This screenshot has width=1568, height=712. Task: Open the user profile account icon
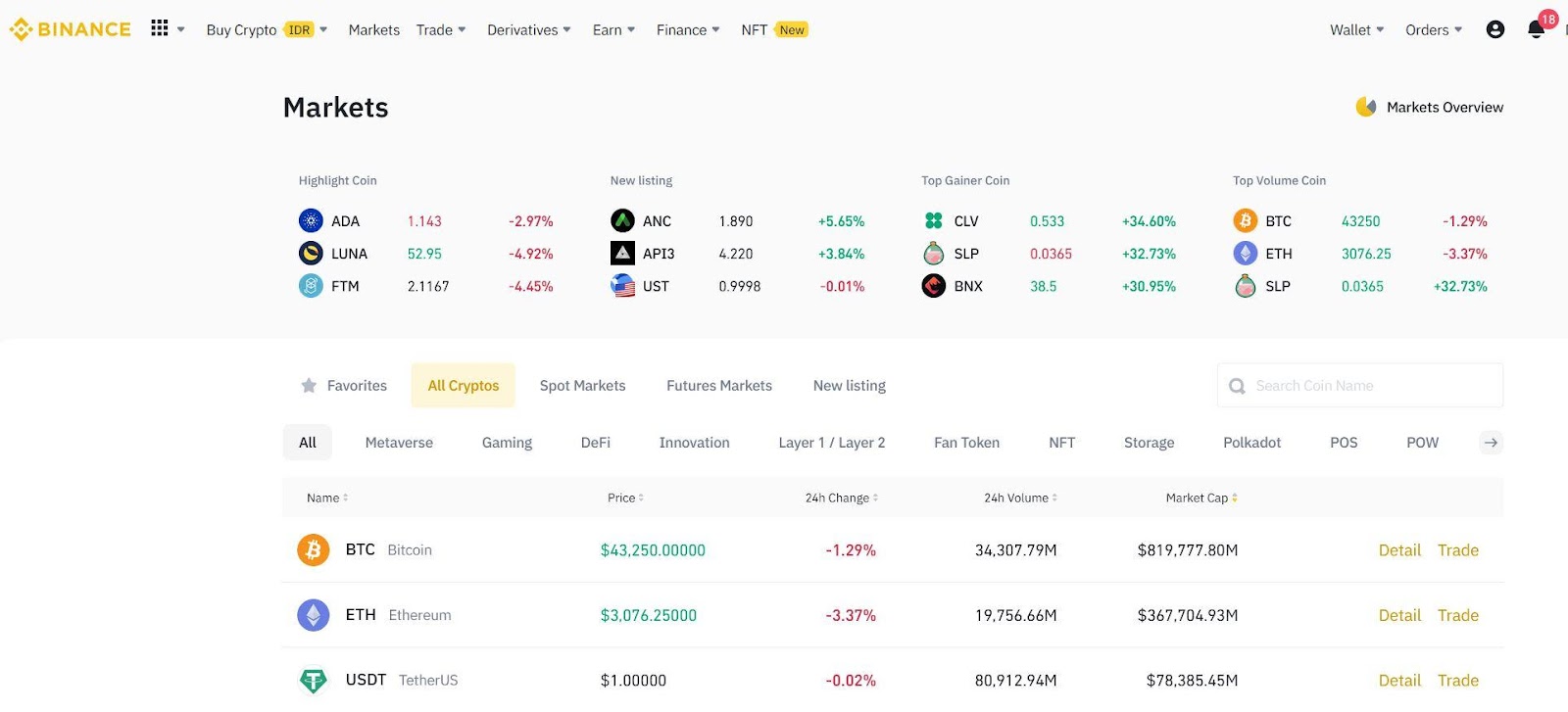coord(1495,29)
